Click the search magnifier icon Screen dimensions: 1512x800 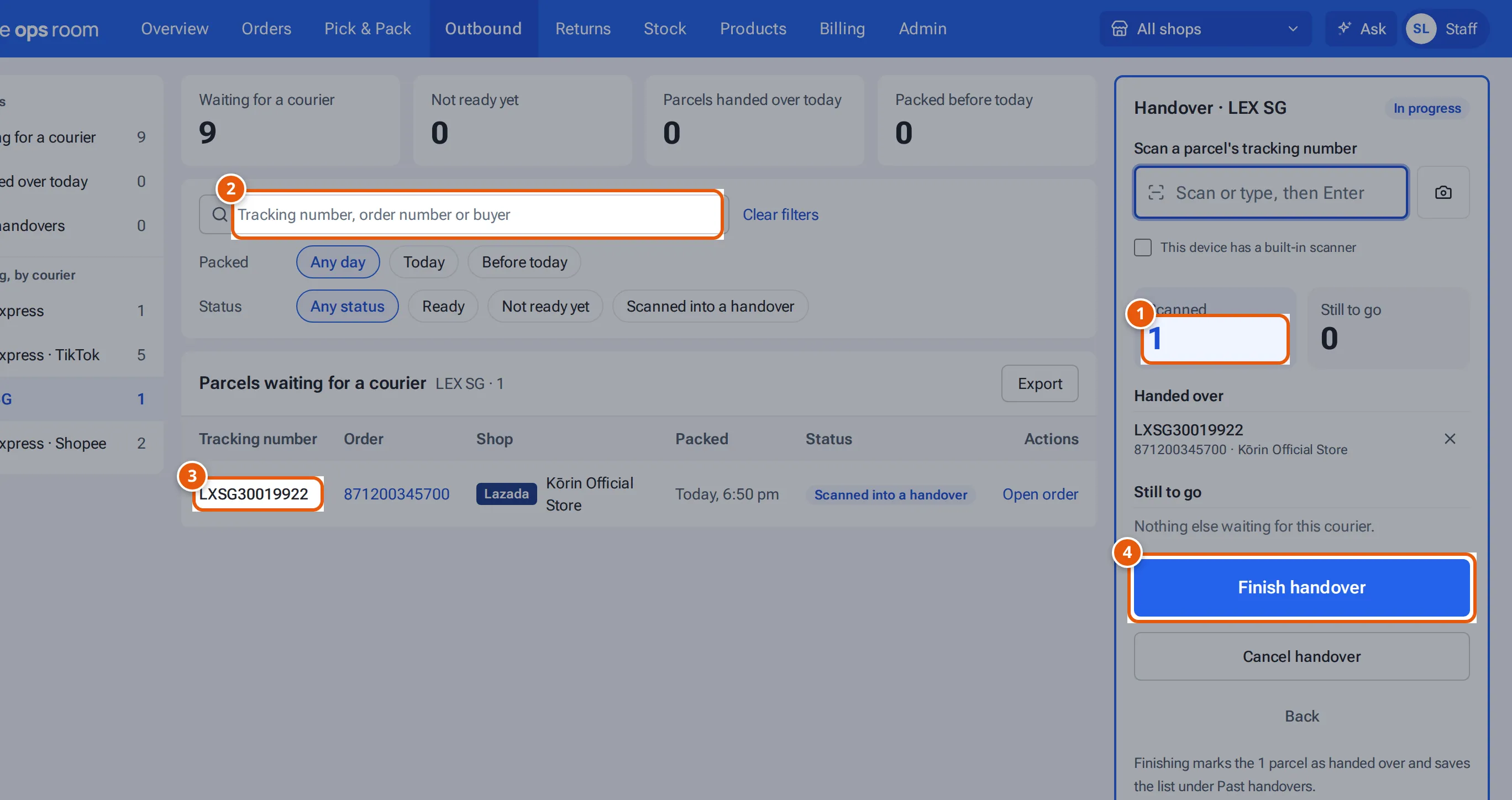coord(219,214)
